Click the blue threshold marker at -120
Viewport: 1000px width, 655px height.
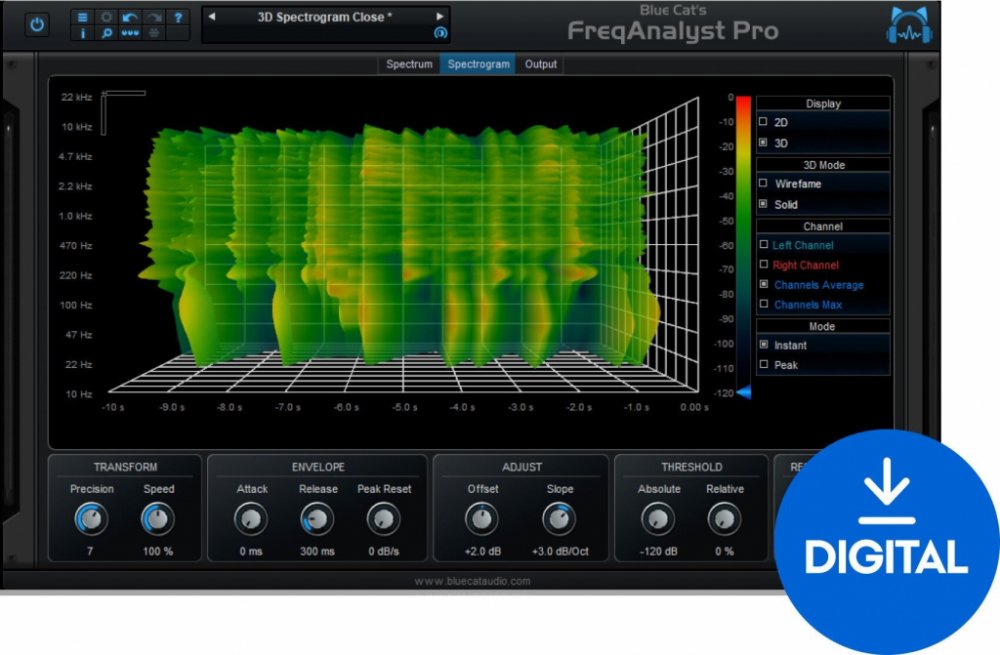[x=743, y=393]
